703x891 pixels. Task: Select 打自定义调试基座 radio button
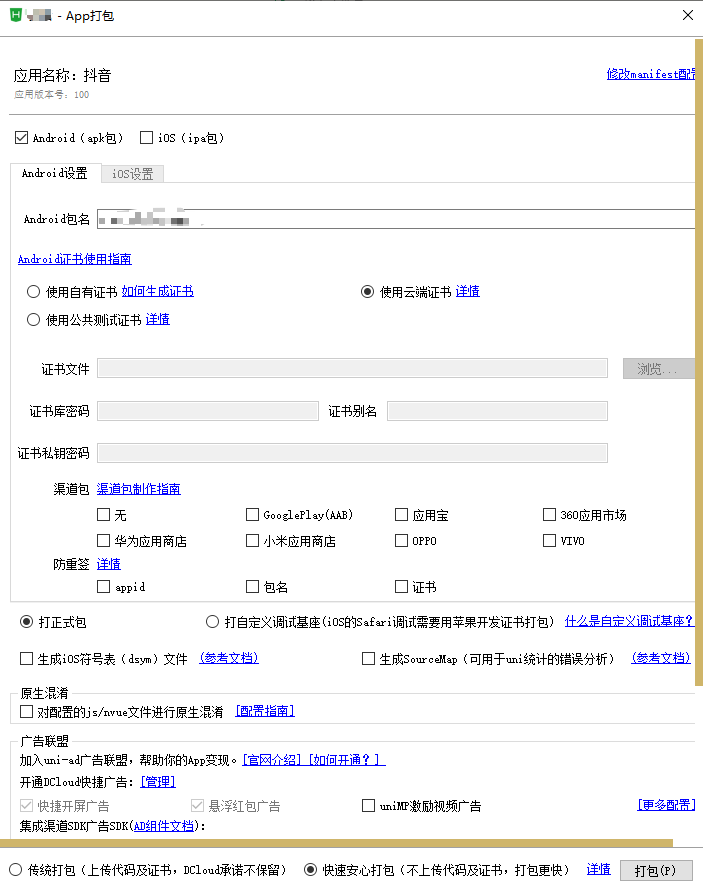212,622
